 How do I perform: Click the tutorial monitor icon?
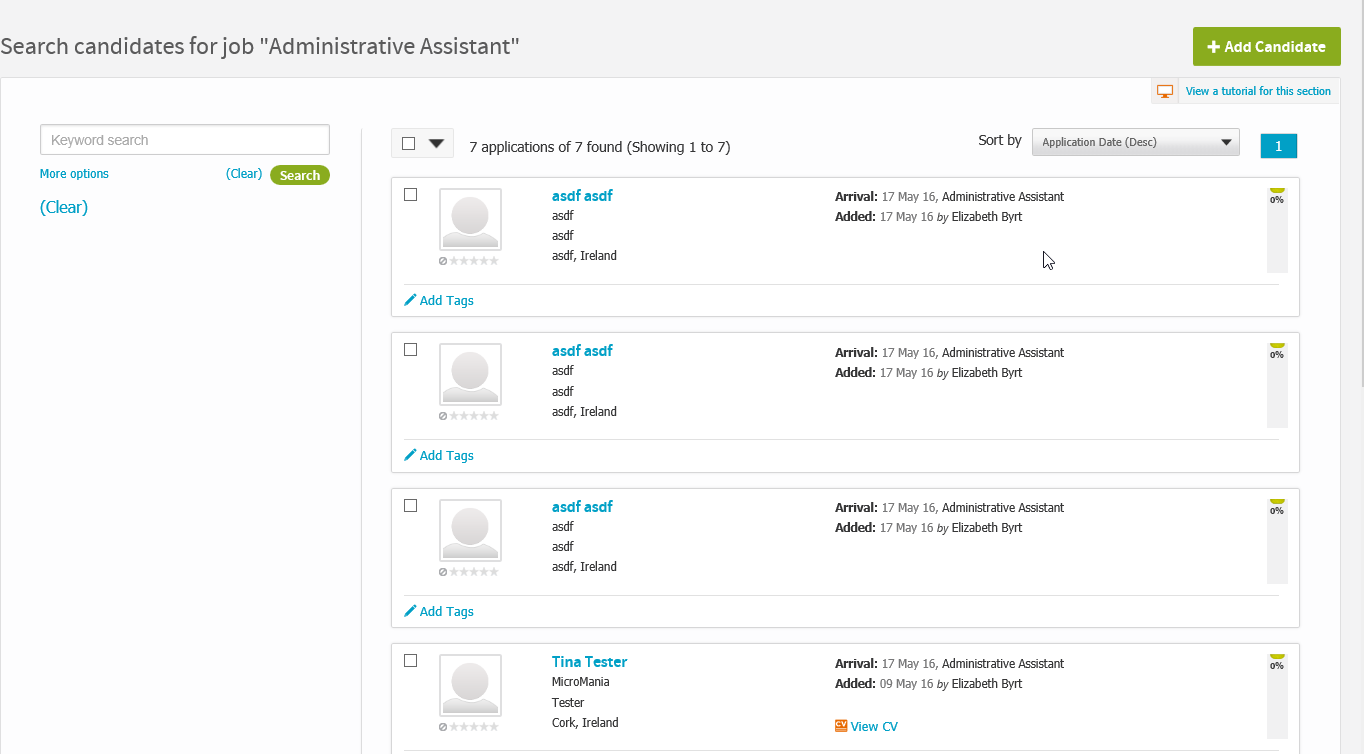point(1164,91)
